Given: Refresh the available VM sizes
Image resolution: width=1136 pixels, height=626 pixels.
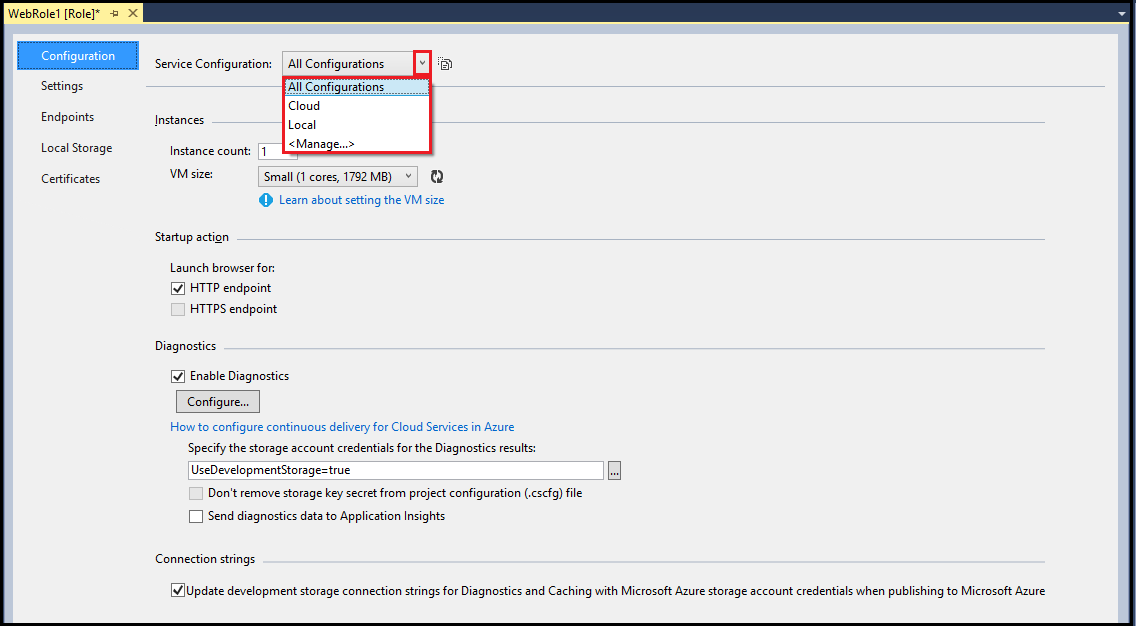Looking at the screenshot, I should click(438, 175).
